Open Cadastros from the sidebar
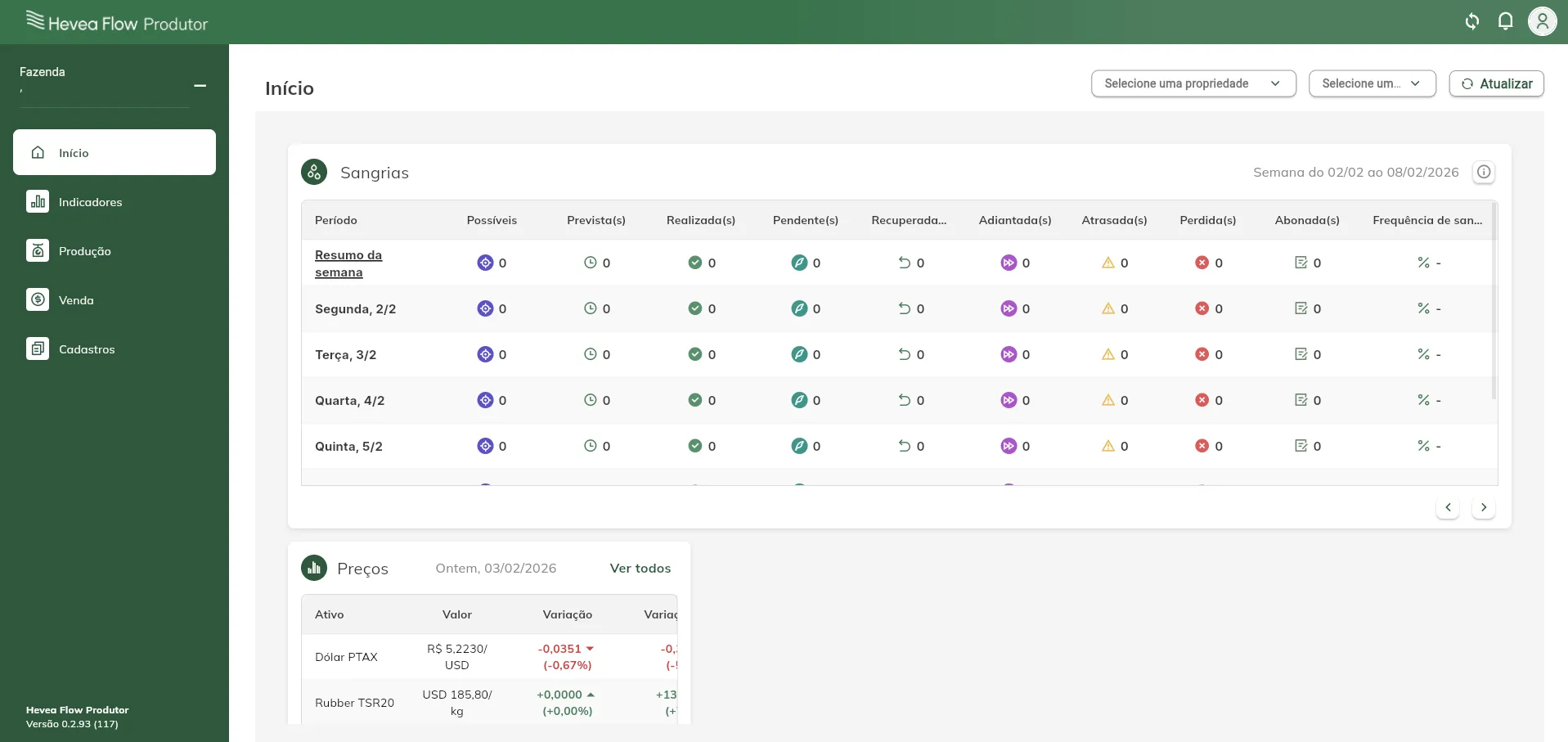 [x=87, y=349]
